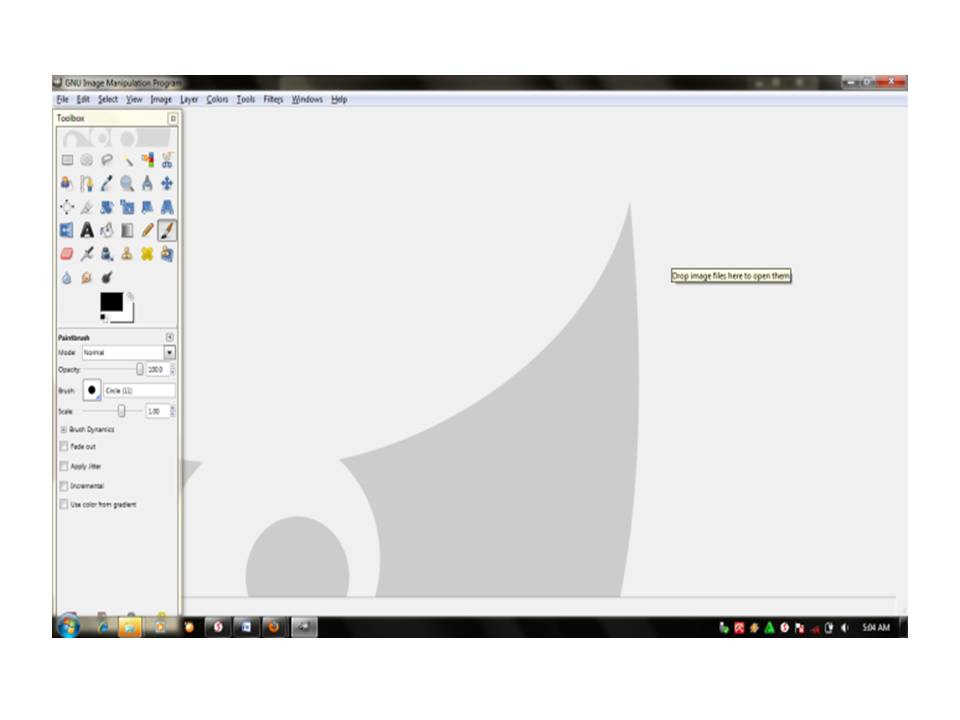Select the Heal tool
This screenshot has width=960, height=720.
tap(148, 253)
